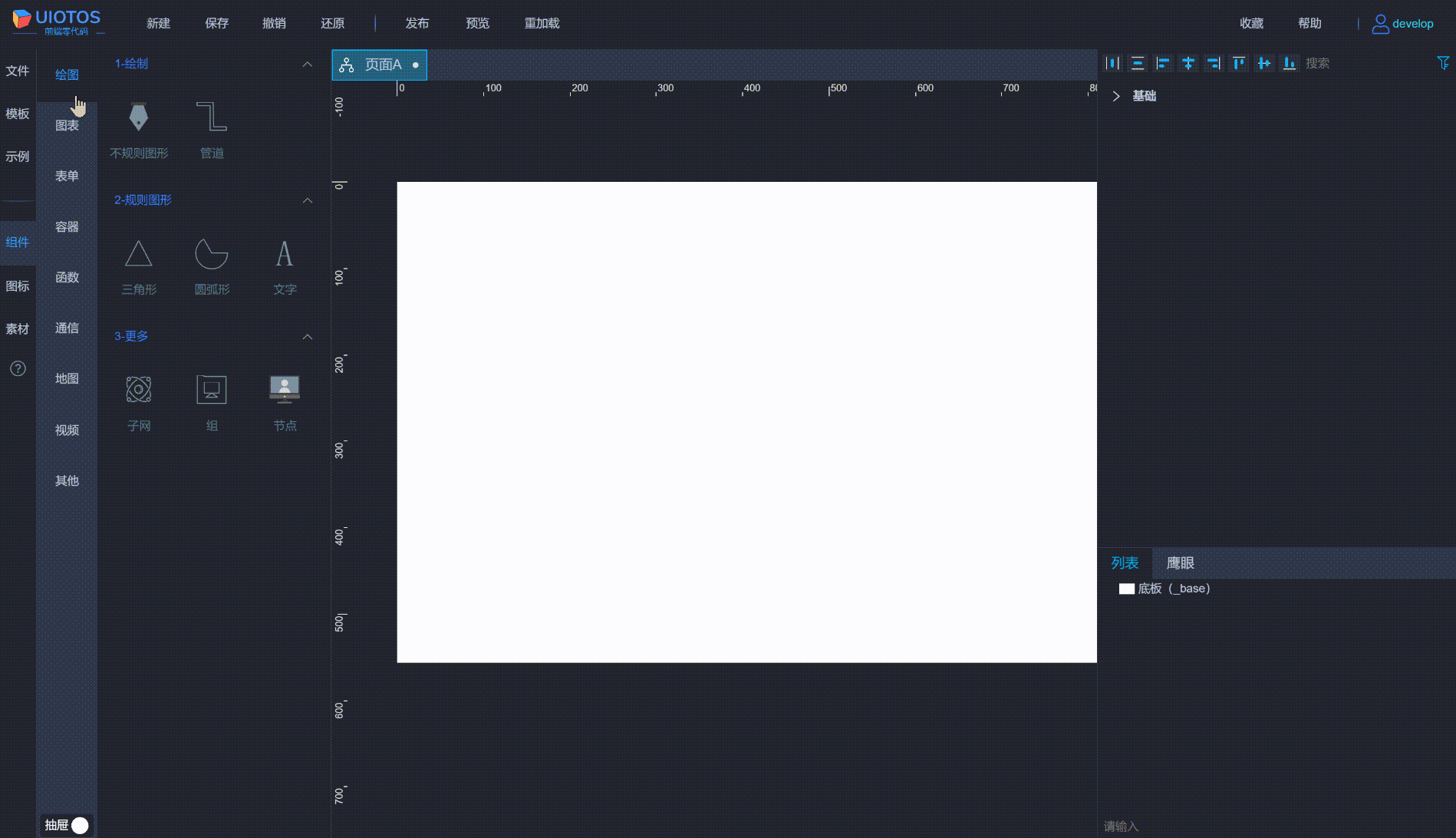Expand the 基础 properties section
Viewport: 1456px width, 838px height.
tap(1116, 96)
